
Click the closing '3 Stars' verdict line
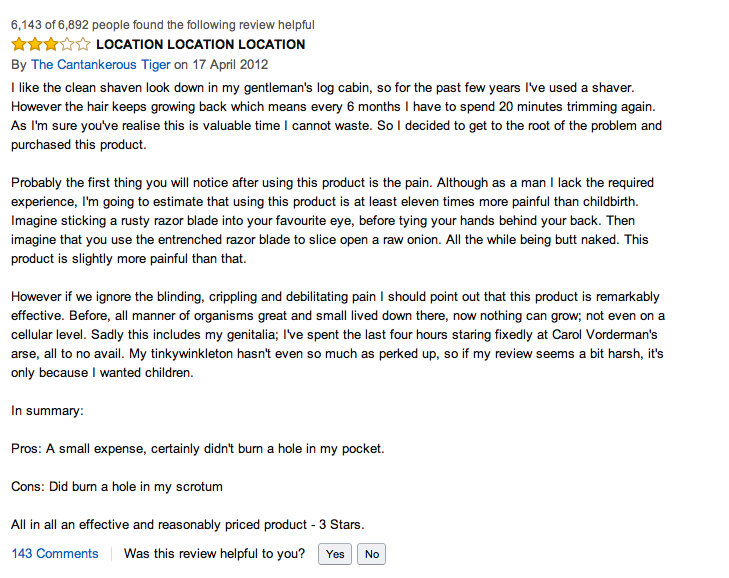188,525
